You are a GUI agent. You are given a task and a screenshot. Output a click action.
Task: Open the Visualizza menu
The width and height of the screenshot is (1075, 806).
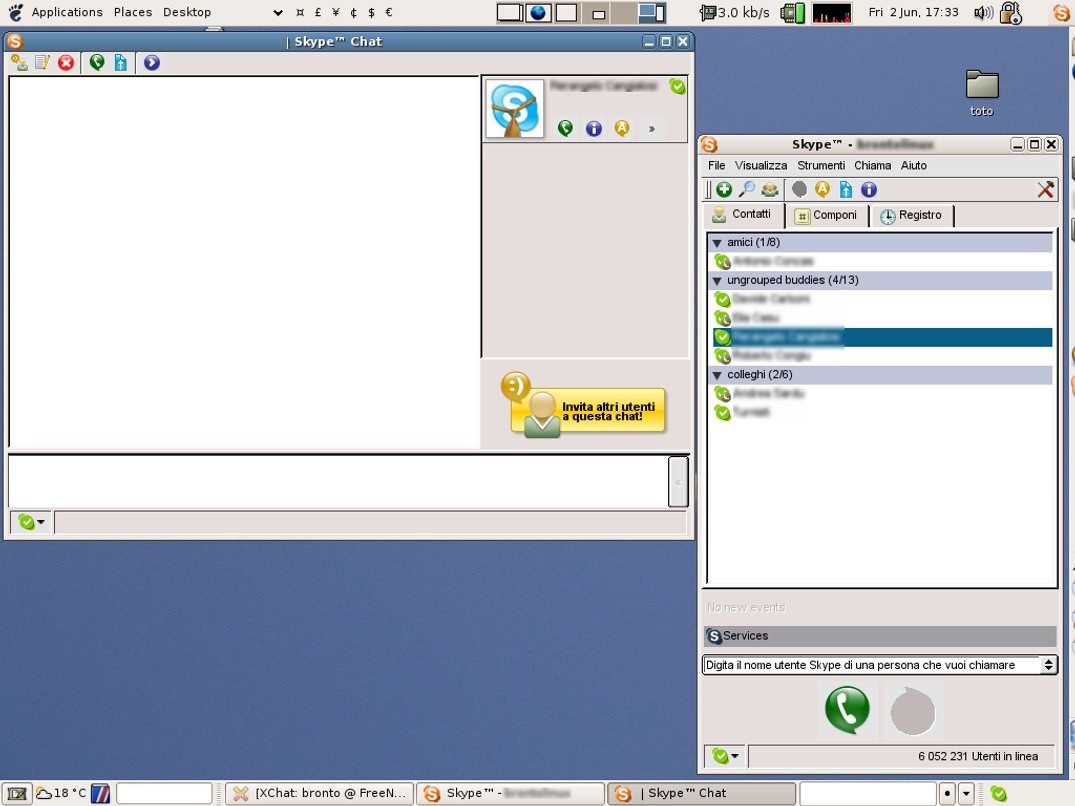coord(761,165)
